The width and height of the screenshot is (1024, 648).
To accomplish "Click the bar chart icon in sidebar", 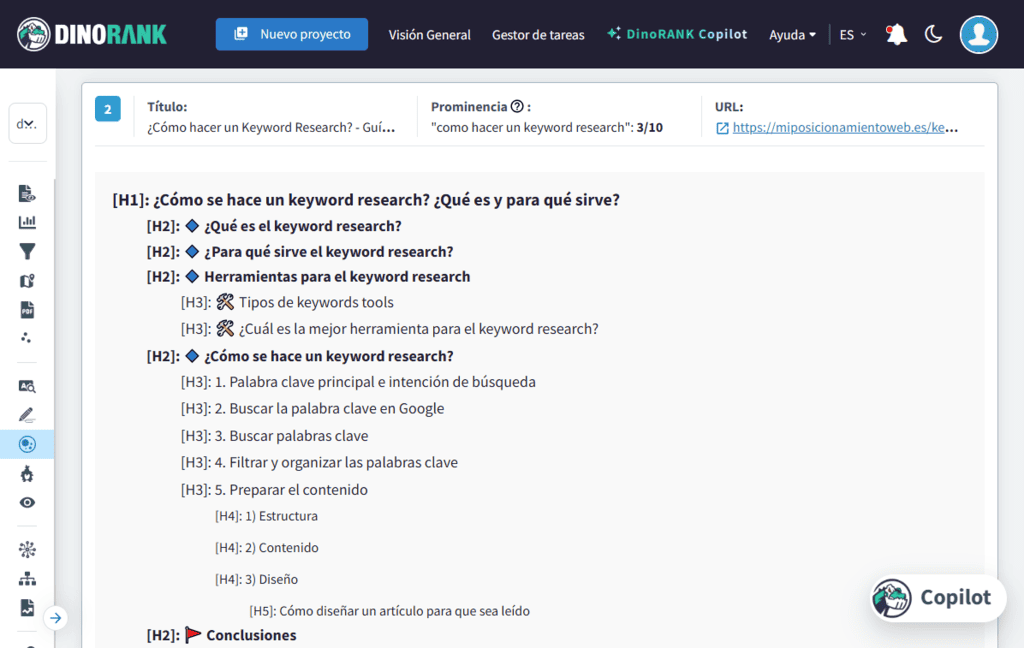I will (27, 222).
